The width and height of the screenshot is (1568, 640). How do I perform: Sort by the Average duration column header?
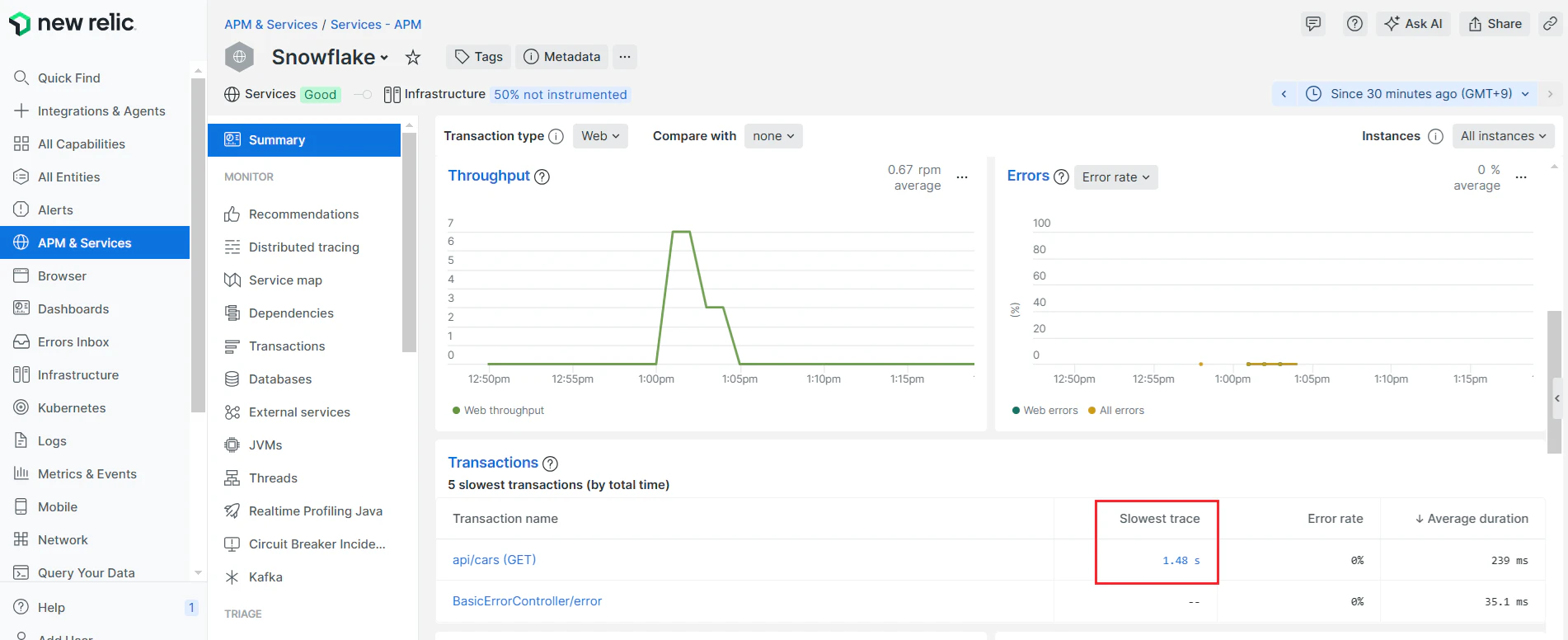coord(1472,519)
